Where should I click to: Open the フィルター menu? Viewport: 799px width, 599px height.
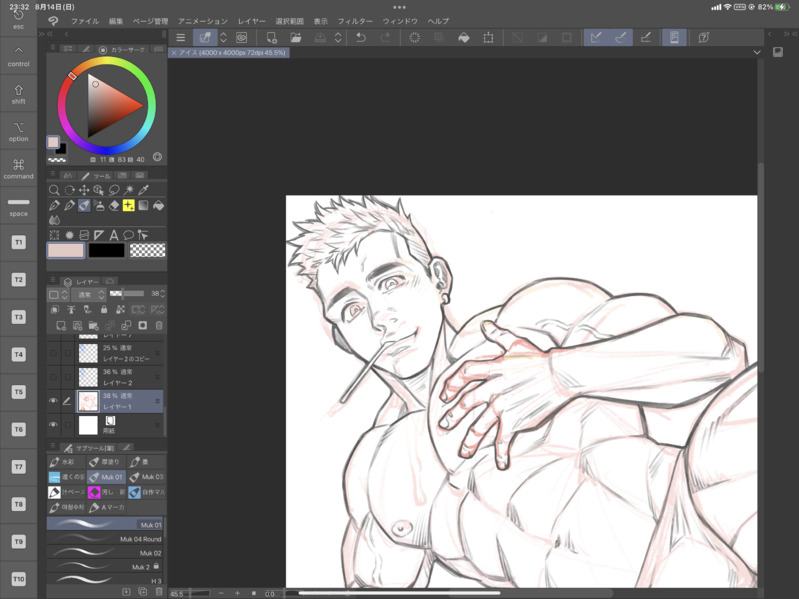point(355,21)
